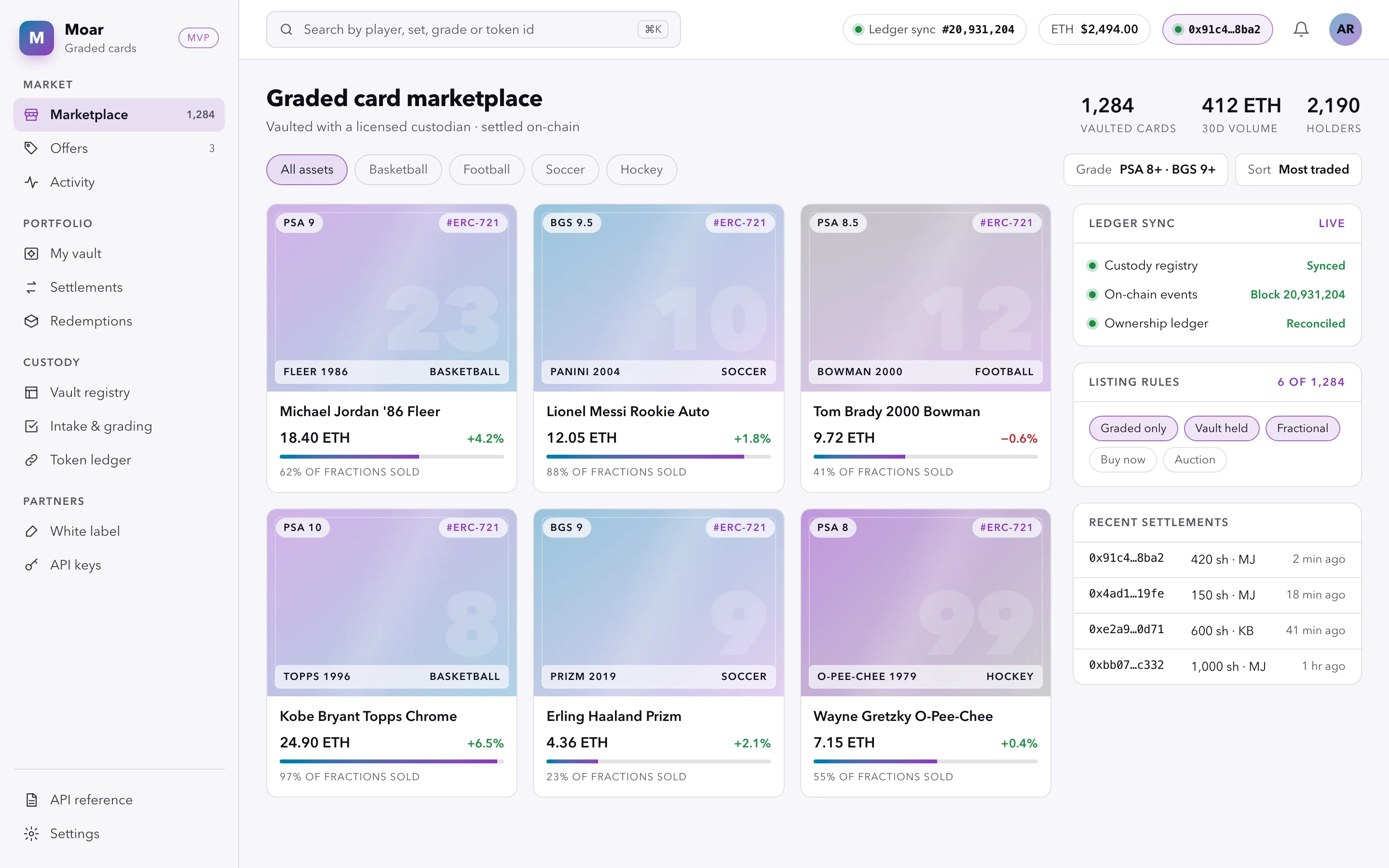Click the Redemptions box icon

(31, 321)
